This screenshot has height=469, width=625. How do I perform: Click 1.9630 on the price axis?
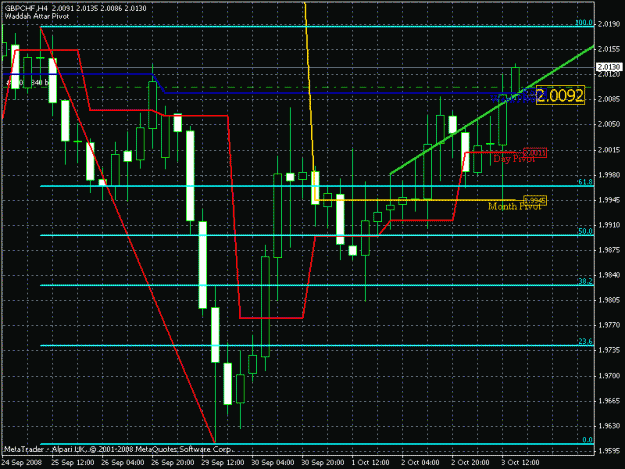pyautogui.click(x=609, y=426)
